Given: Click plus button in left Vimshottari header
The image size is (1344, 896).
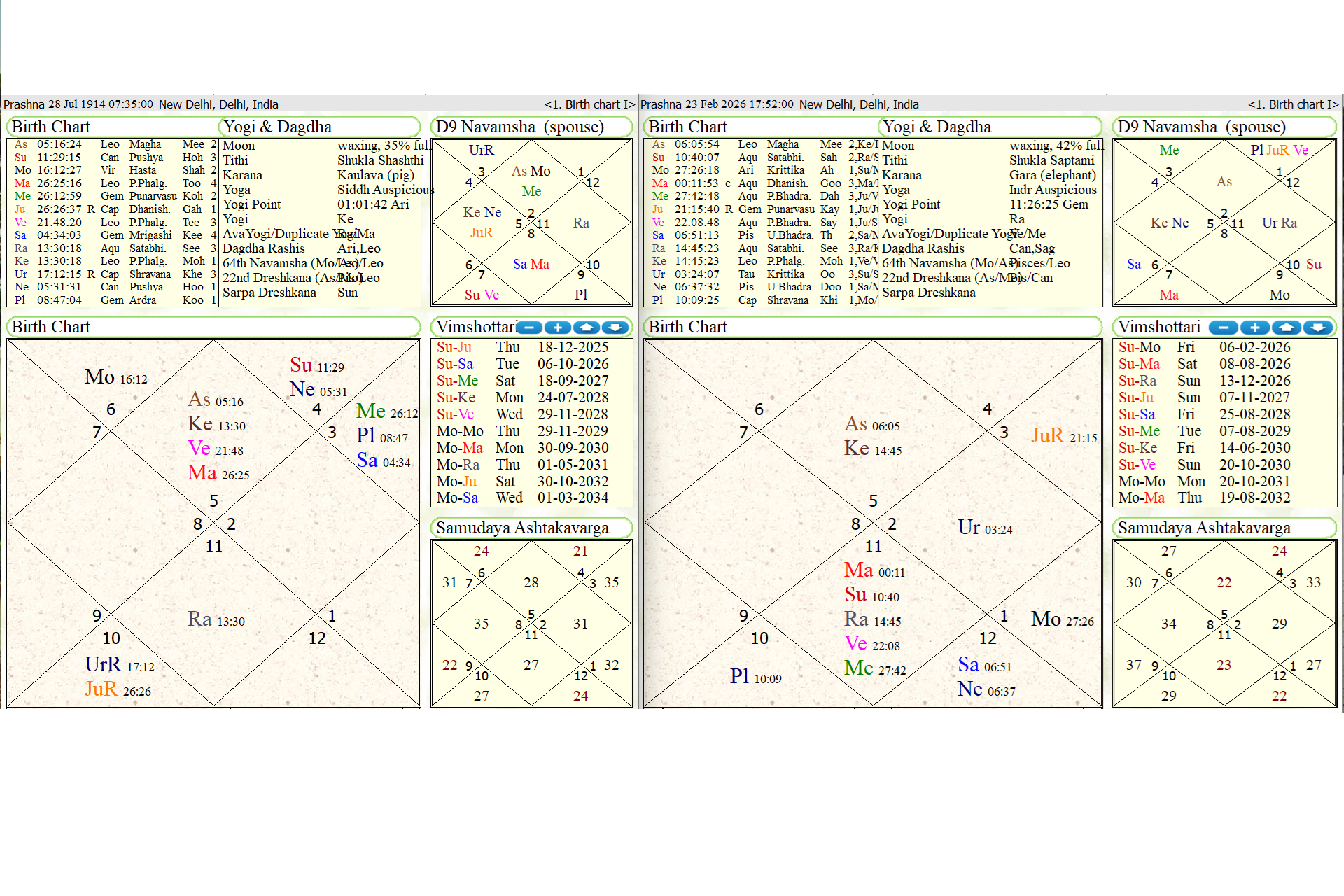Looking at the screenshot, I should (x=558, y=328).
